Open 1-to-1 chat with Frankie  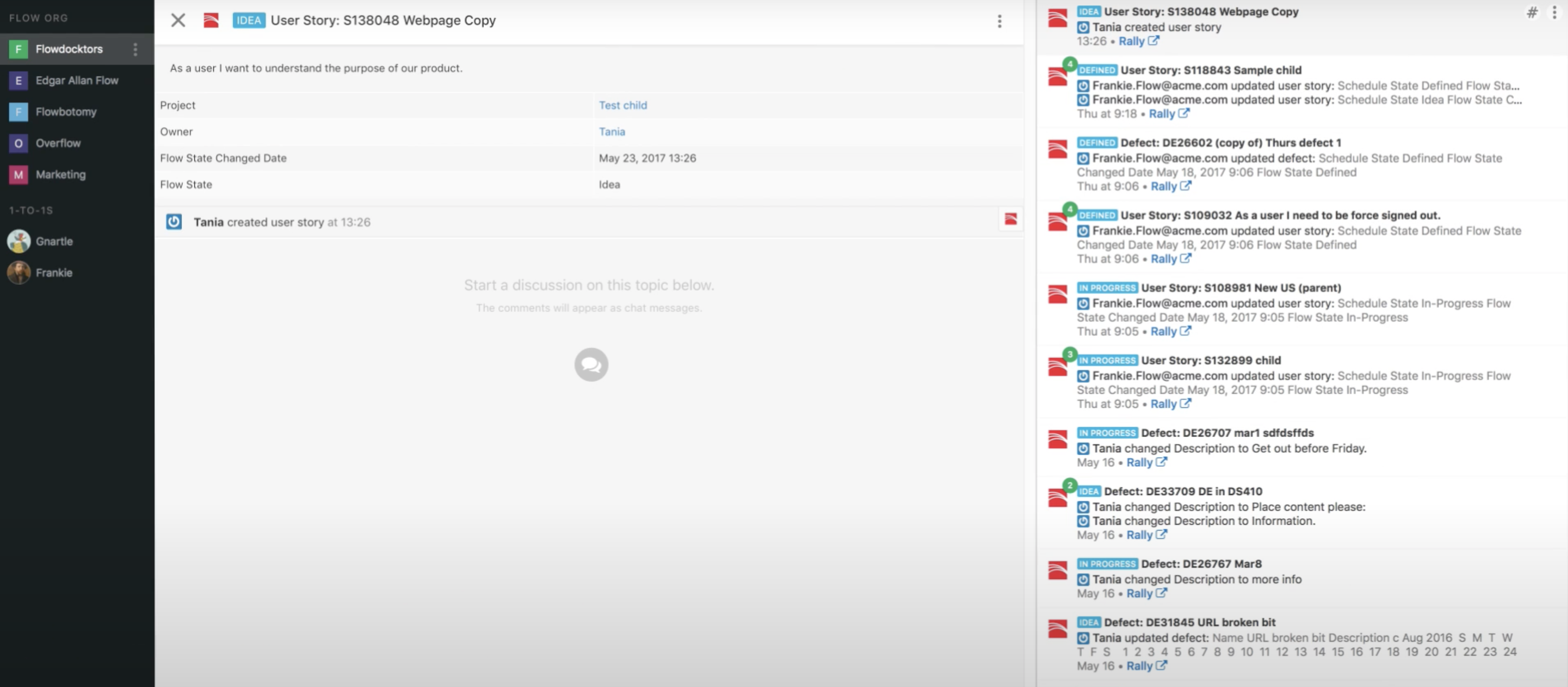(54, 273)
